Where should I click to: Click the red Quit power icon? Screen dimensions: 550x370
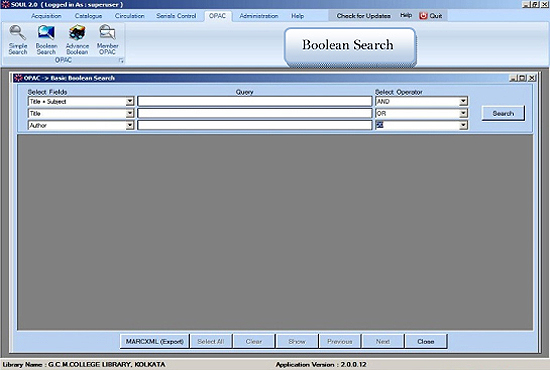[x=423, y=16]
